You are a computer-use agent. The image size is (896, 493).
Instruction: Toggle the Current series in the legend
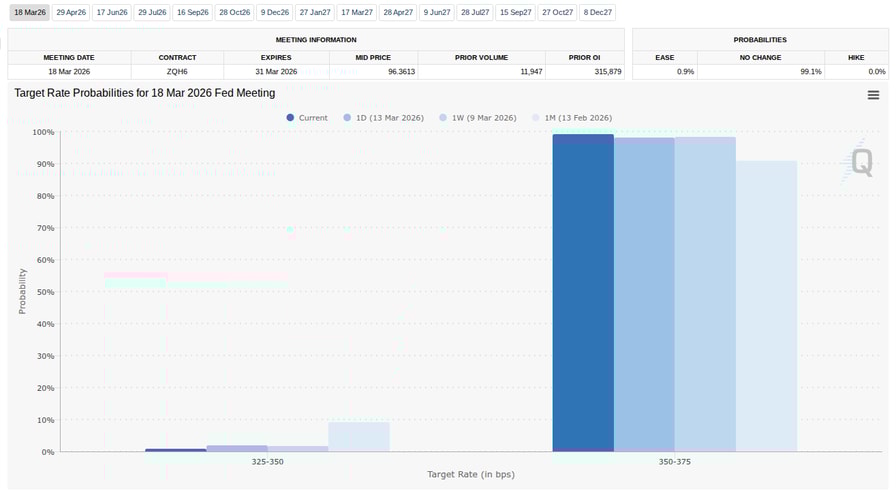click(306, 118)
